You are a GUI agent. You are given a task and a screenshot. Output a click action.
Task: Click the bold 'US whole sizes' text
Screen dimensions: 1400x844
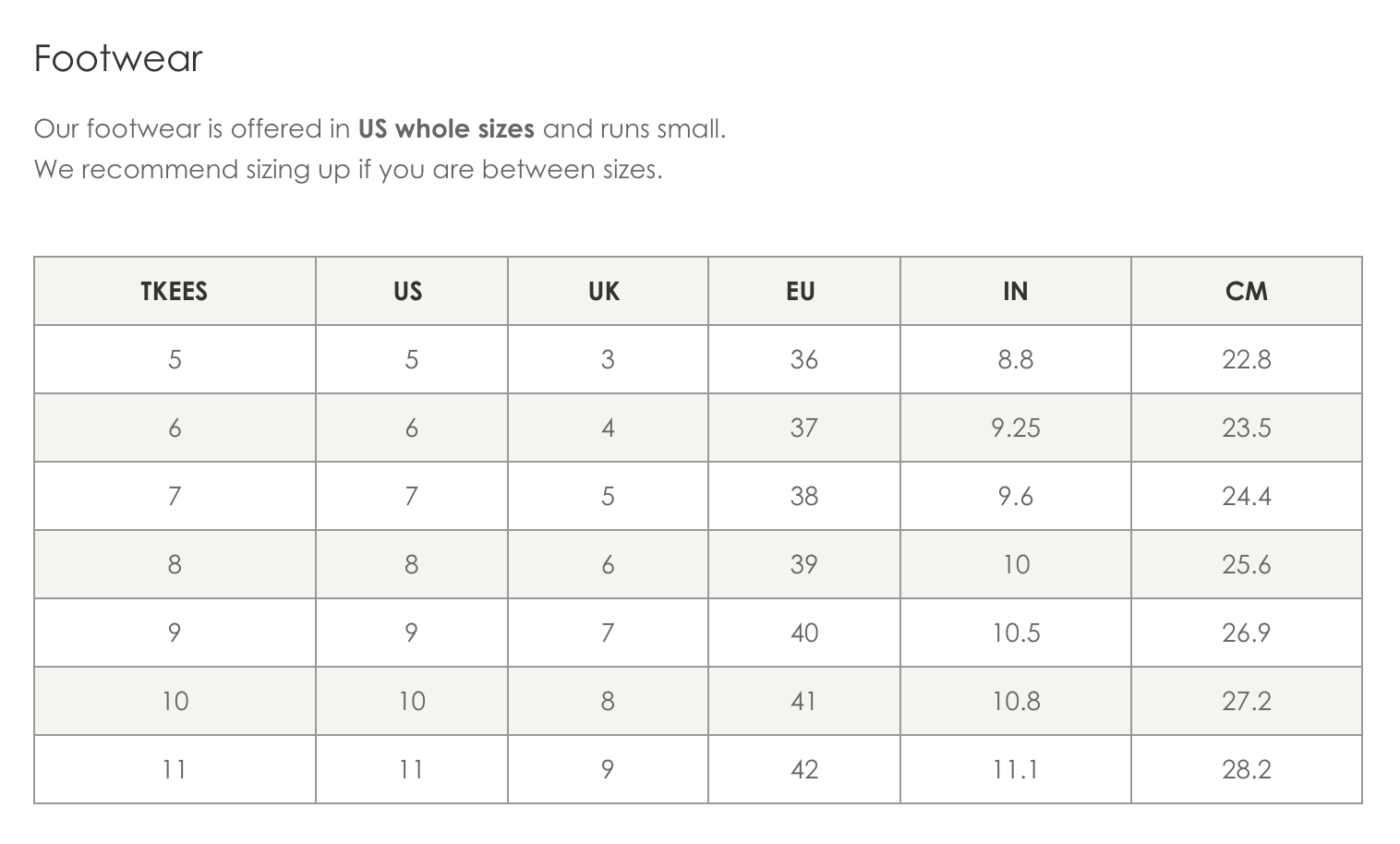point(446,128)
